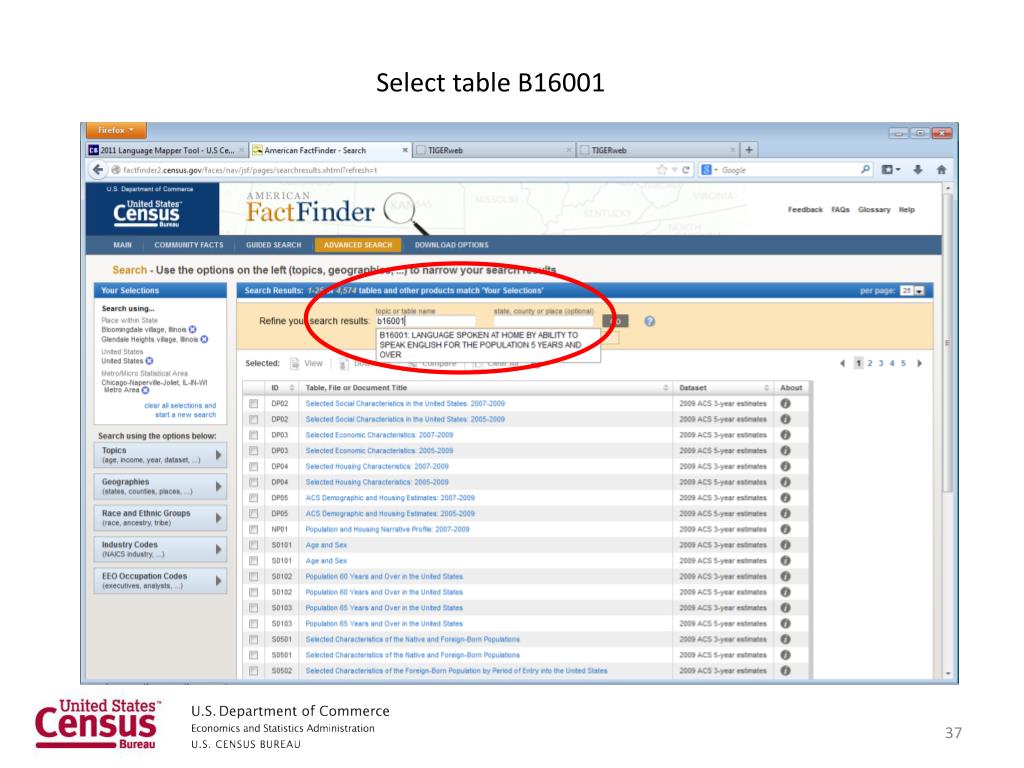
Task: Open the Download Options tab
Action: point(452,245)
